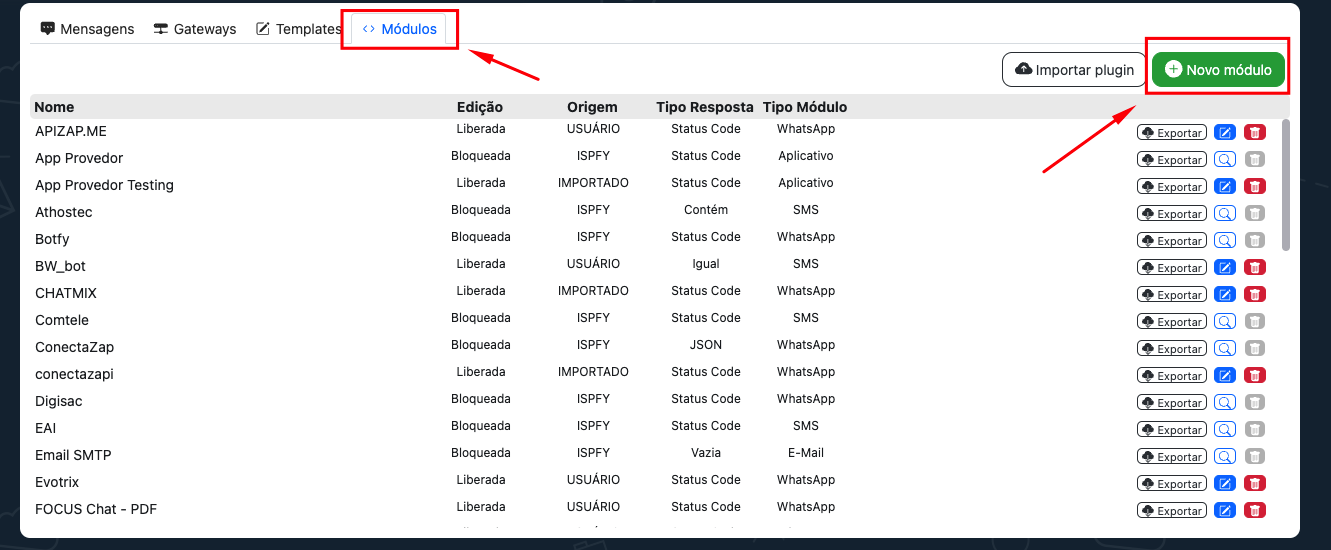Screen dimensions: 1331x550
Task: Export the Botfy module
Action: click(1172, 240)
